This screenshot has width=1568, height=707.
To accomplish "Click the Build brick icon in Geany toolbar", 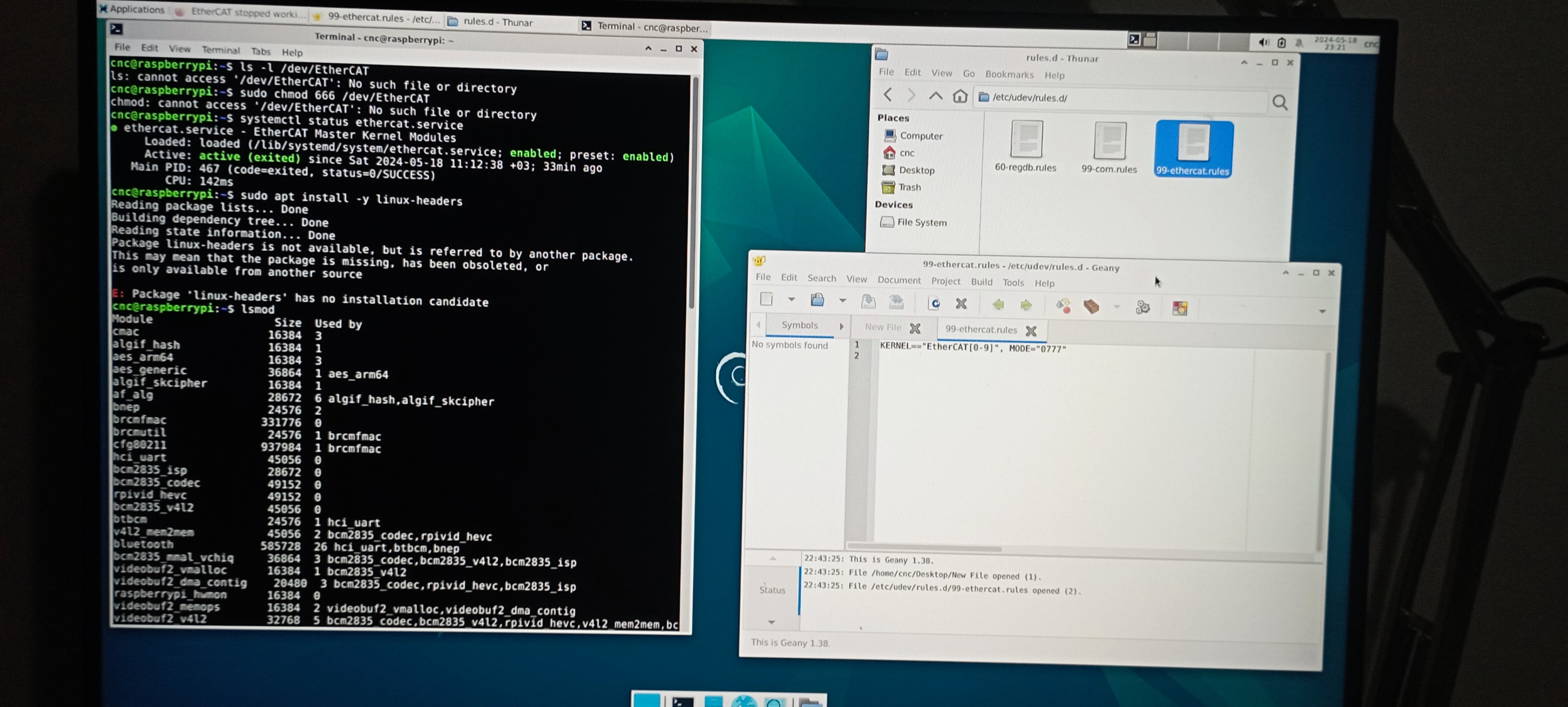I will click(1091, 306).
